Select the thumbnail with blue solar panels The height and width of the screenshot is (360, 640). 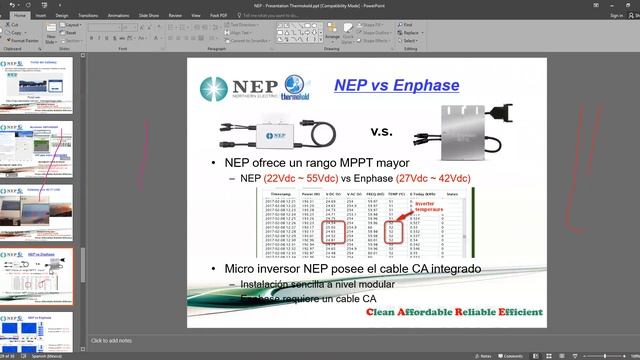36,332
